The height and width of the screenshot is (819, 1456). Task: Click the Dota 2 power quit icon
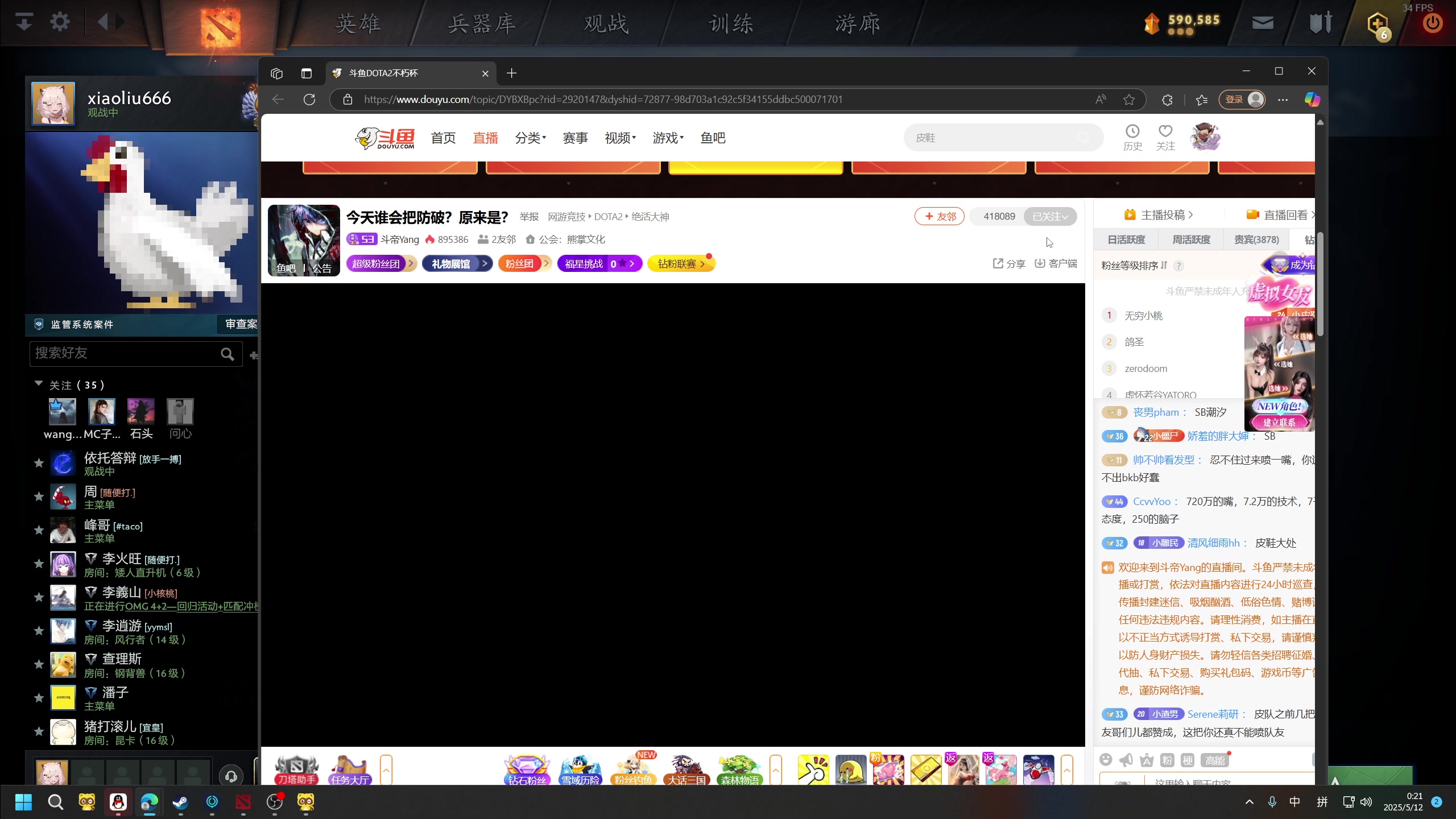(1432, 23)
